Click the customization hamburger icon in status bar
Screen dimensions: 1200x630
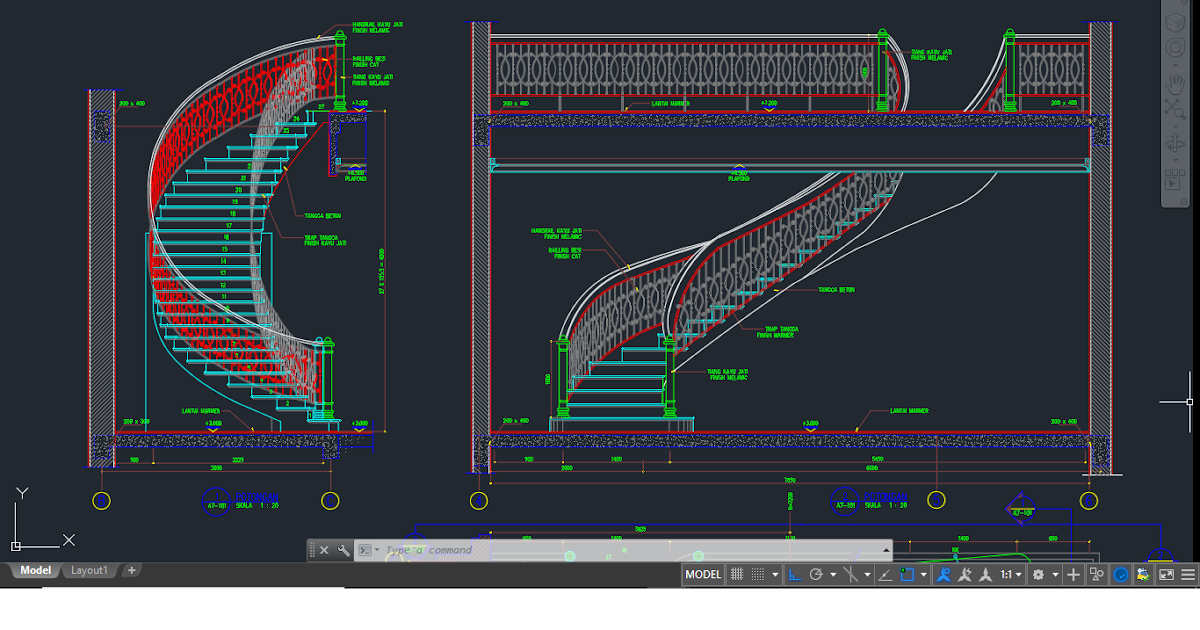(1187, 574)
